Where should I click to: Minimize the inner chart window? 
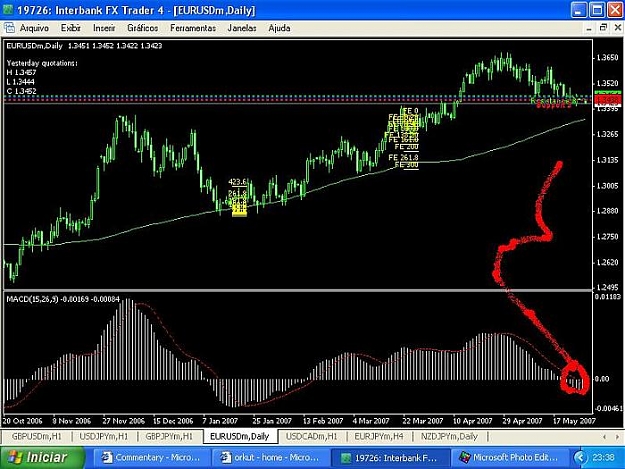[589, 28]
